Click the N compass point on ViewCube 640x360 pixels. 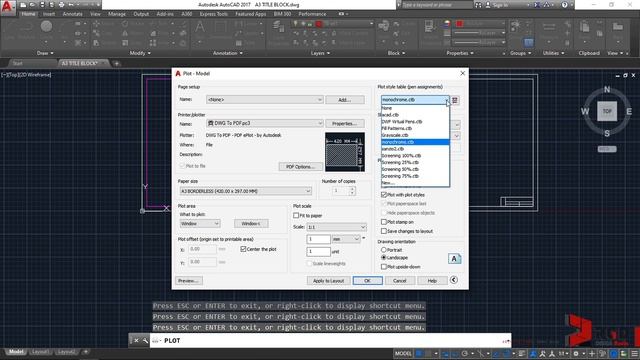(x=607, y=89)
